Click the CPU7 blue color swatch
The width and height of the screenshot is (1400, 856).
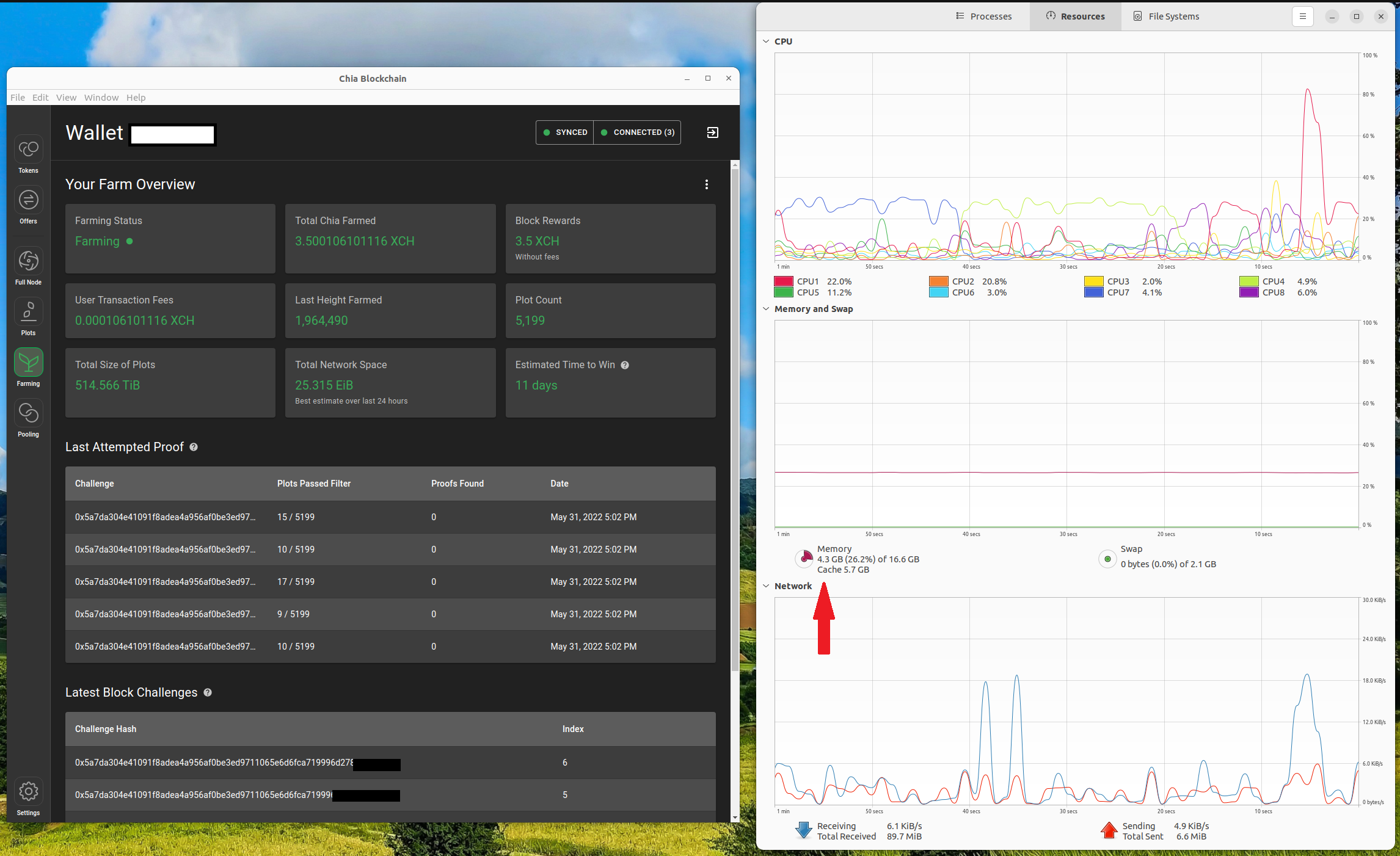pyautogui.click(x=1094, y=292)
